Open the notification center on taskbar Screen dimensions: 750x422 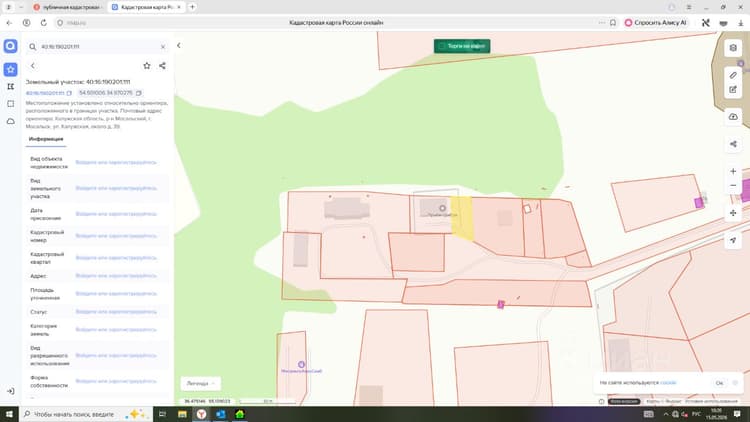pyautogui.click(x=737, y=414)
